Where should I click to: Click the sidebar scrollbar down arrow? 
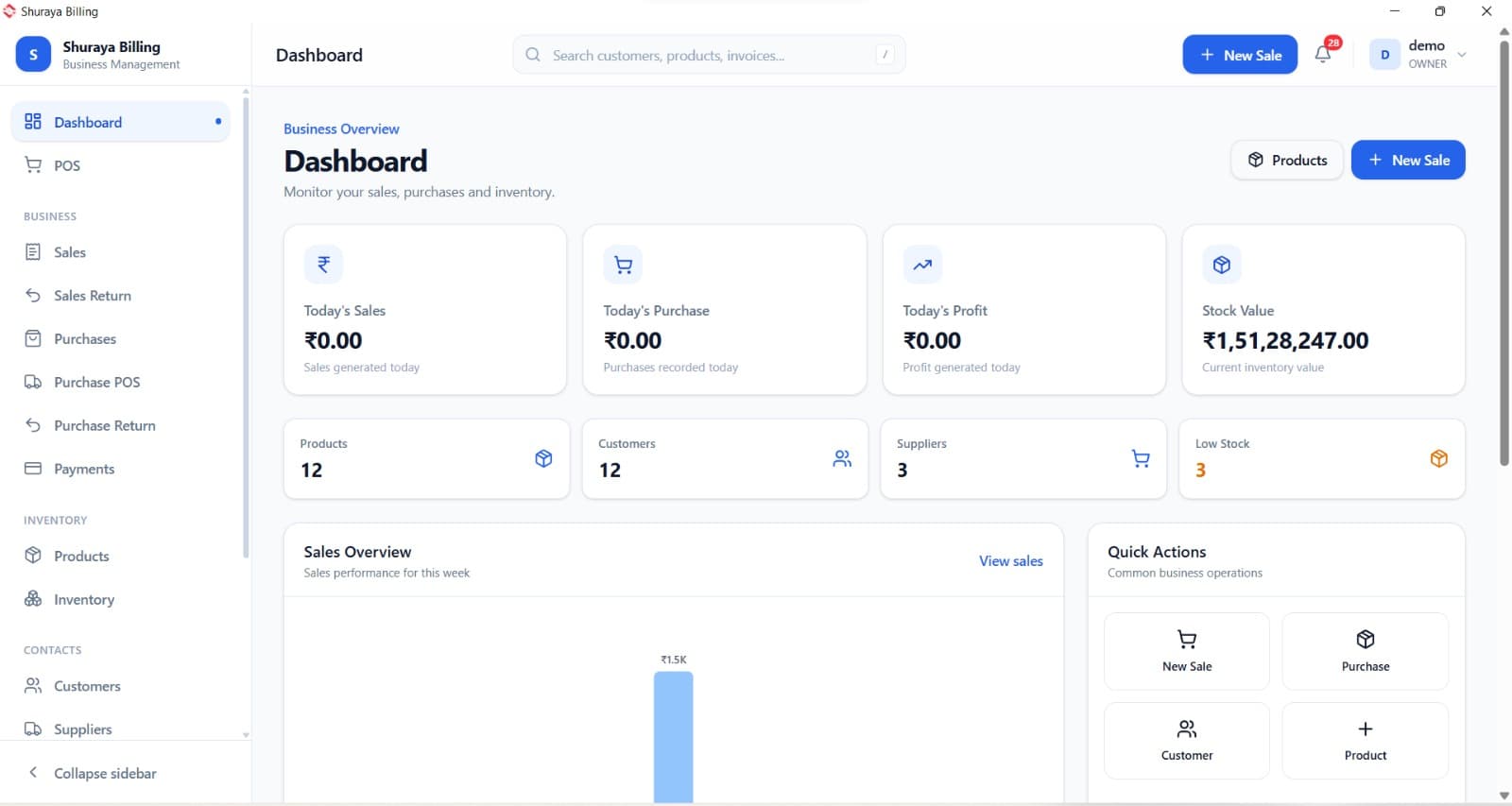pos(246,734)
